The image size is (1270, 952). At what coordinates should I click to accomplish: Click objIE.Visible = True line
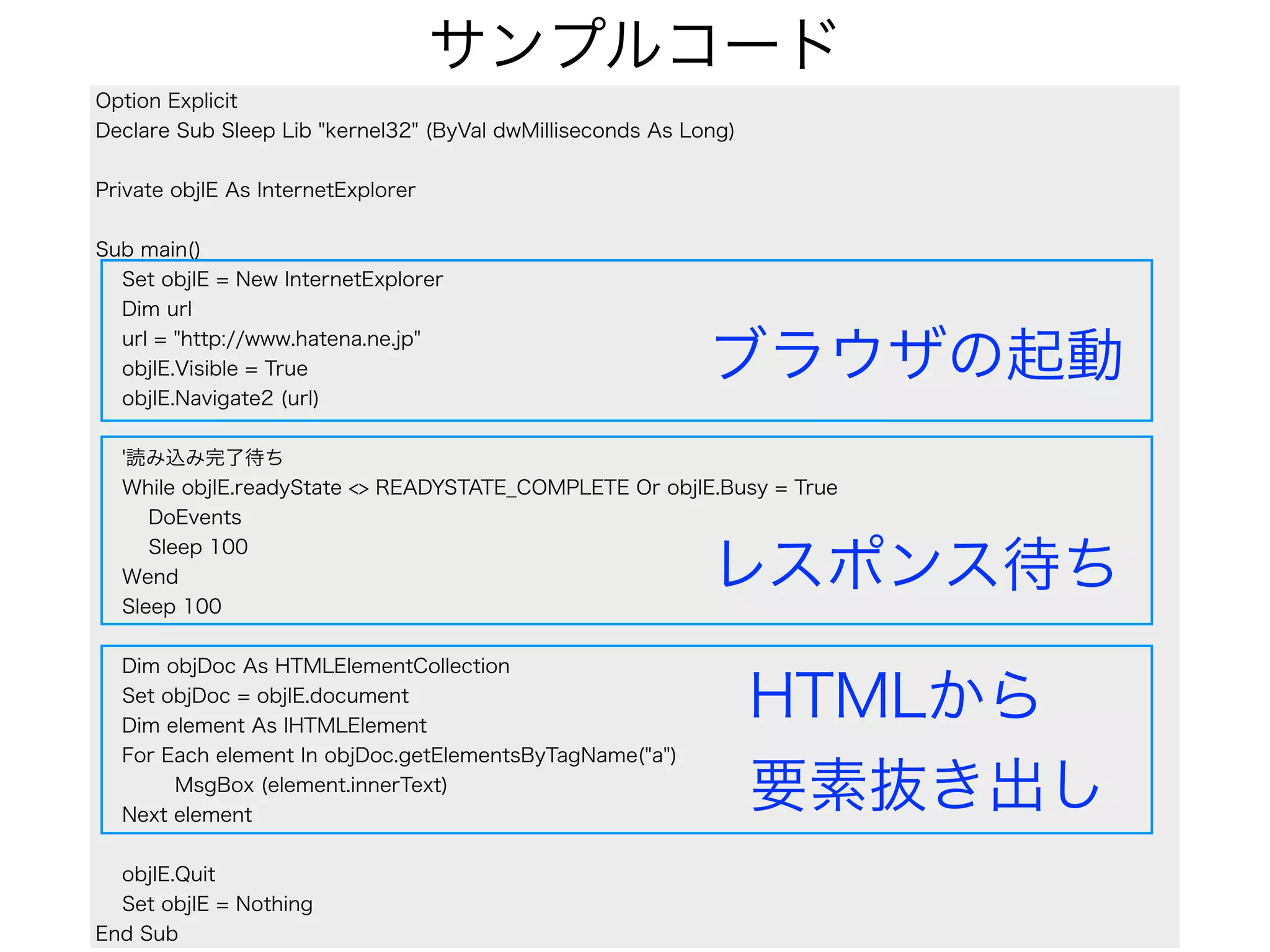[215, 369]
